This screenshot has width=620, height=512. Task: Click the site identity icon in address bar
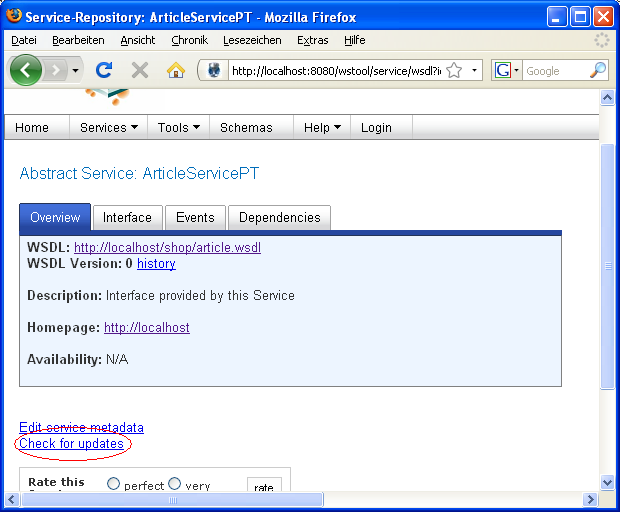click(214, 71)
